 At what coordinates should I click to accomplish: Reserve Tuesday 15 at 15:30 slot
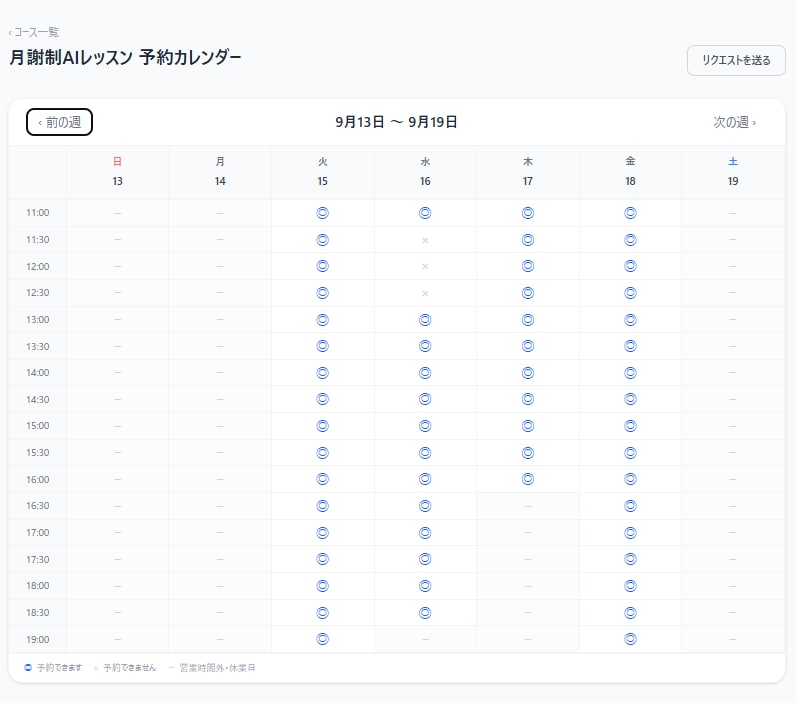[322, 453]
